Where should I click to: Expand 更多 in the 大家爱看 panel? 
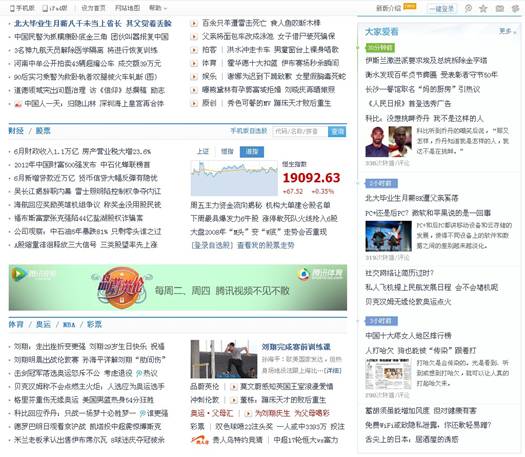pyautogui.click(x=507, y=31)
